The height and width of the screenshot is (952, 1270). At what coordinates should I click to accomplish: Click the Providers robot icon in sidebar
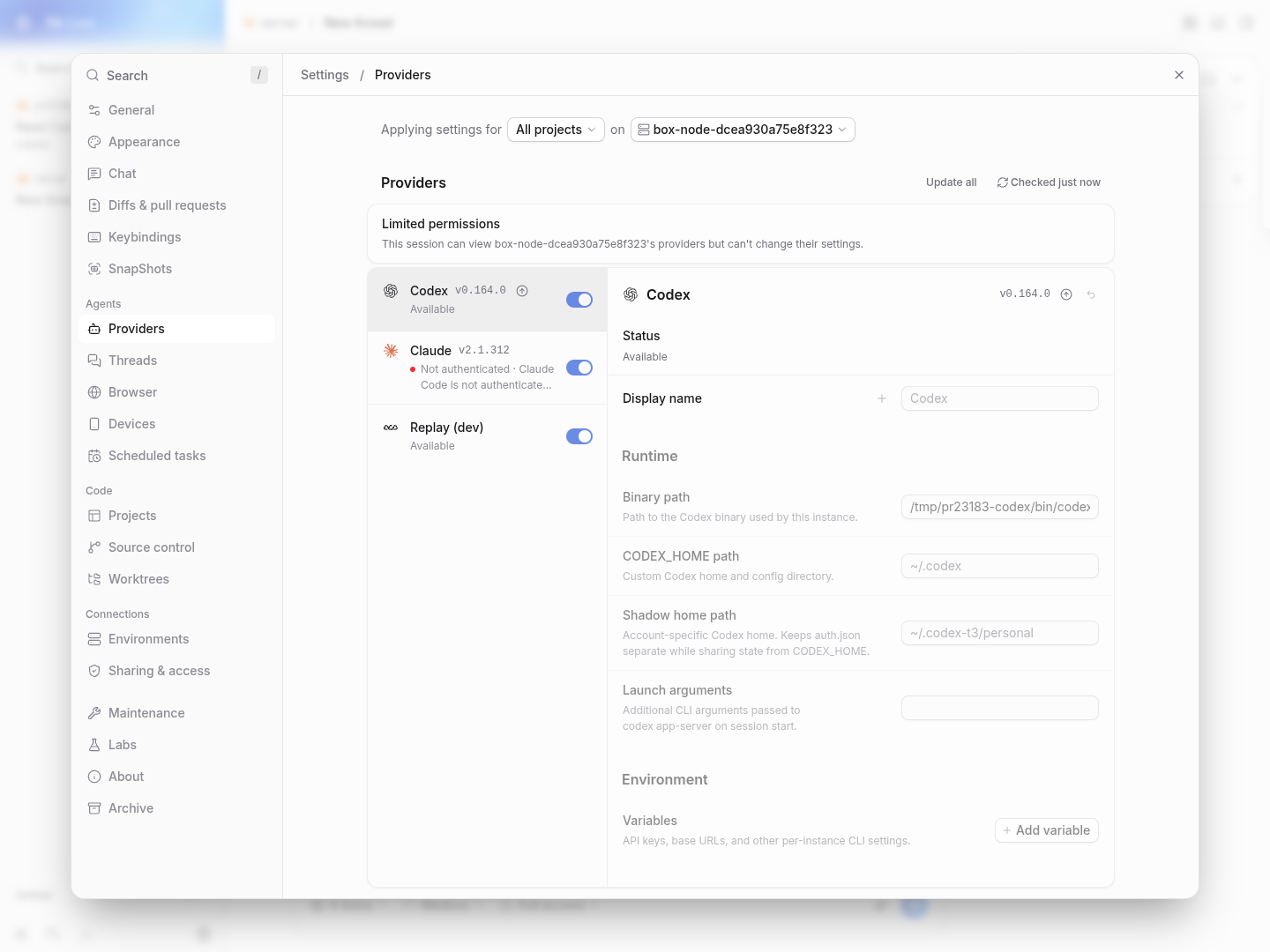[x=94, y=329]
